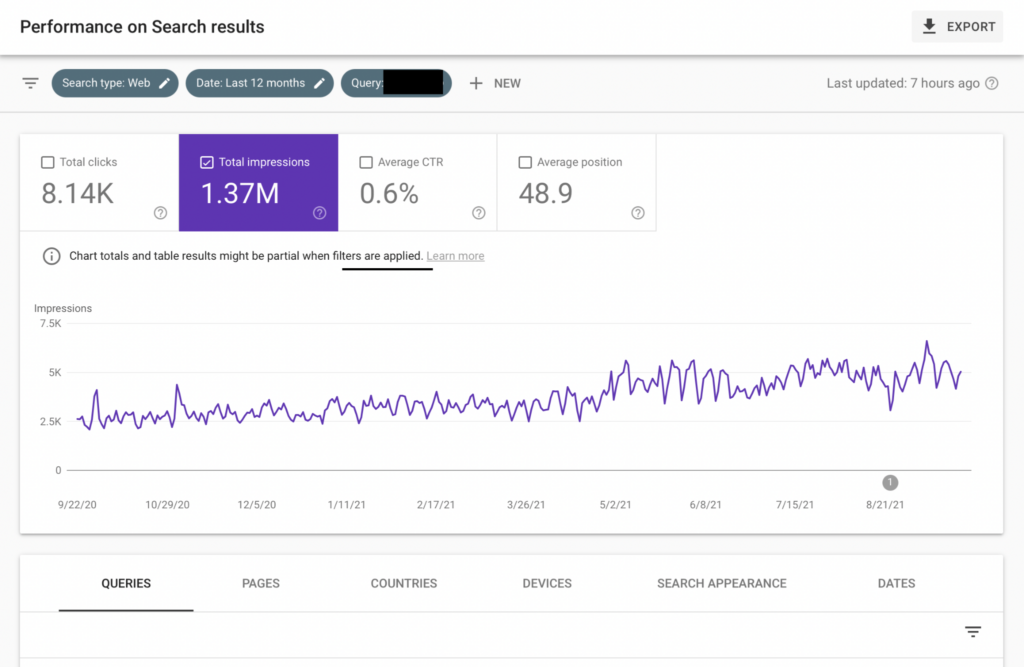Click the download icon beside Export
1024x667 pixels.
pos(929,26)
